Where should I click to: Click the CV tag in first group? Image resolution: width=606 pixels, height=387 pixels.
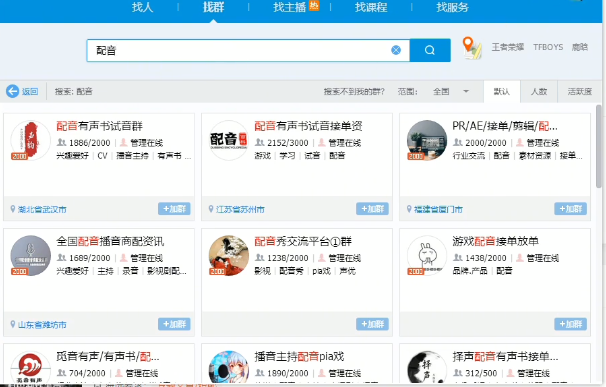(102, 156)
